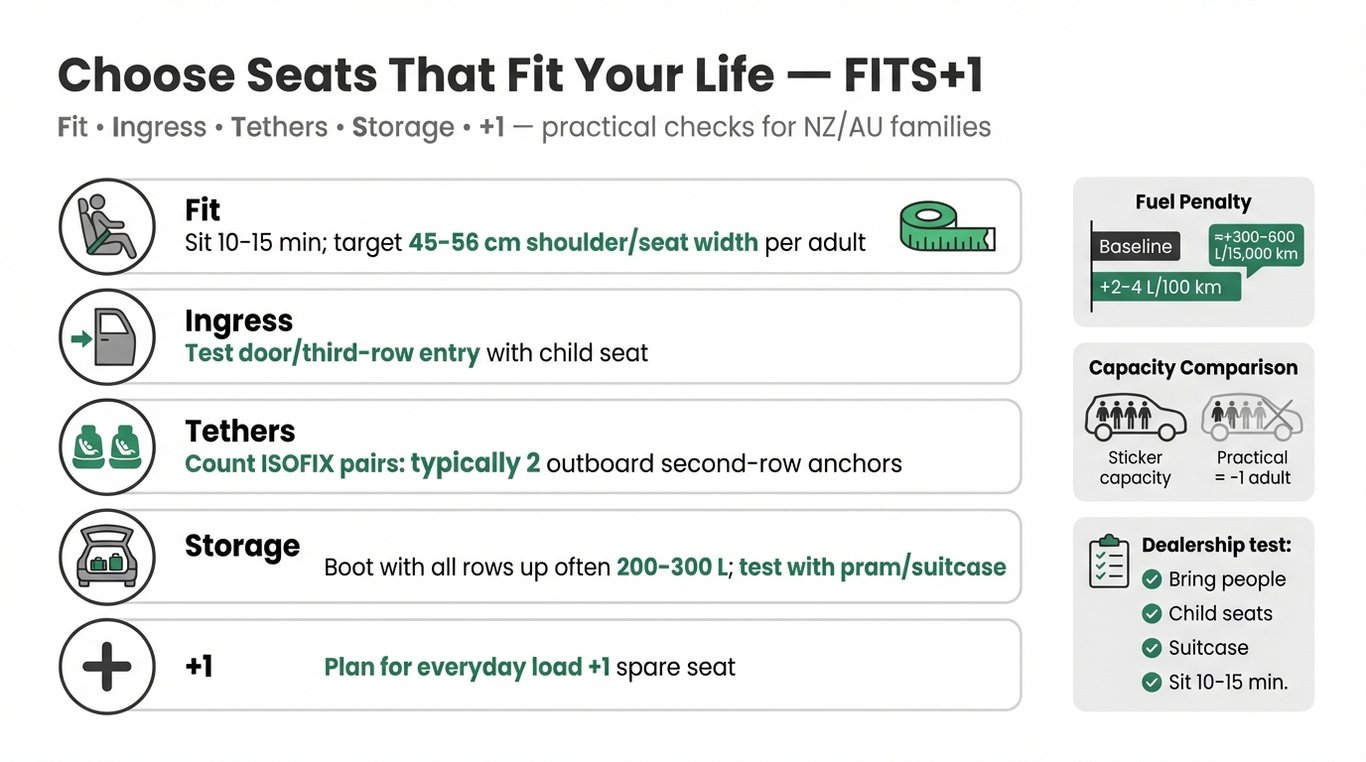Click the Sit 10-15 min. checkmark
This screenshot has width=1366, height=762.
1152,683
